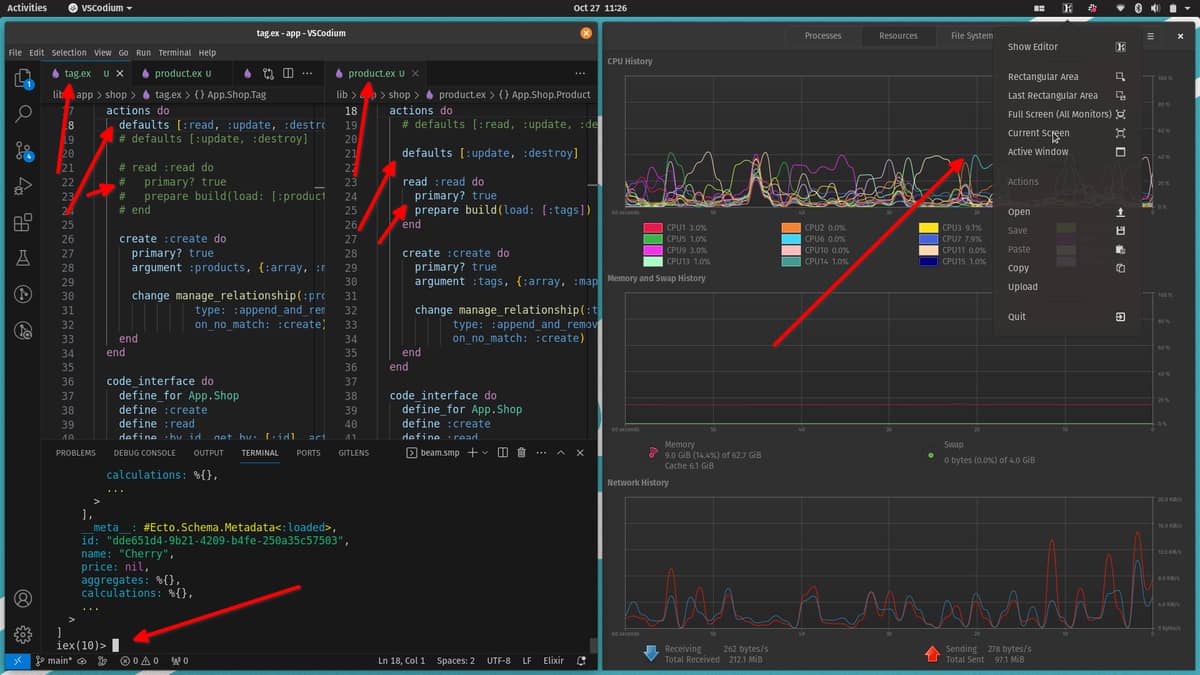Screen dimensions: 1200x675
Task: Choose Current Screen in Ksnip menu
Action: coord(1038,133)
